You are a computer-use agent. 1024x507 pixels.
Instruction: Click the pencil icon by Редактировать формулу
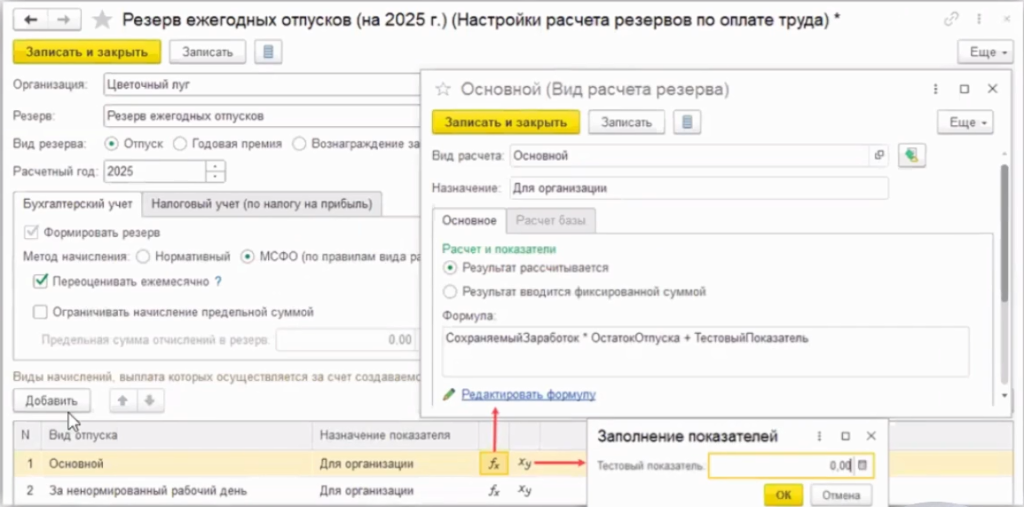point(449,395)
